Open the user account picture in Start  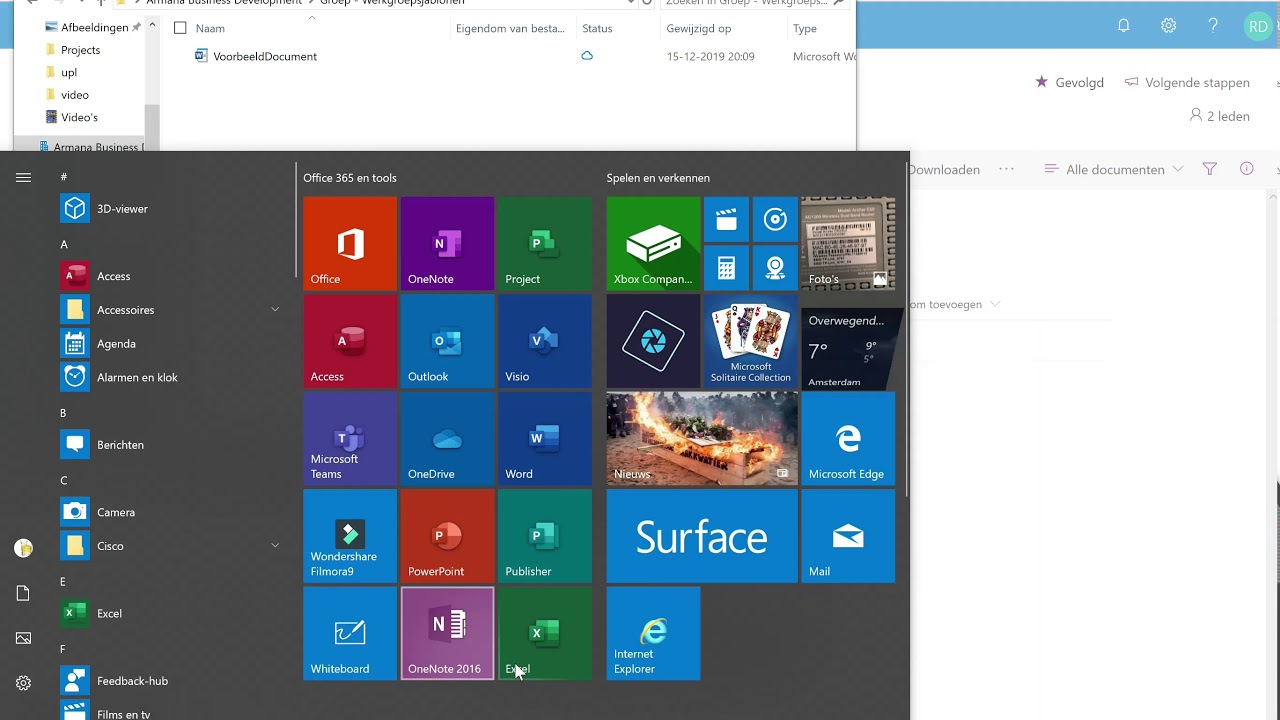point(23,548)
